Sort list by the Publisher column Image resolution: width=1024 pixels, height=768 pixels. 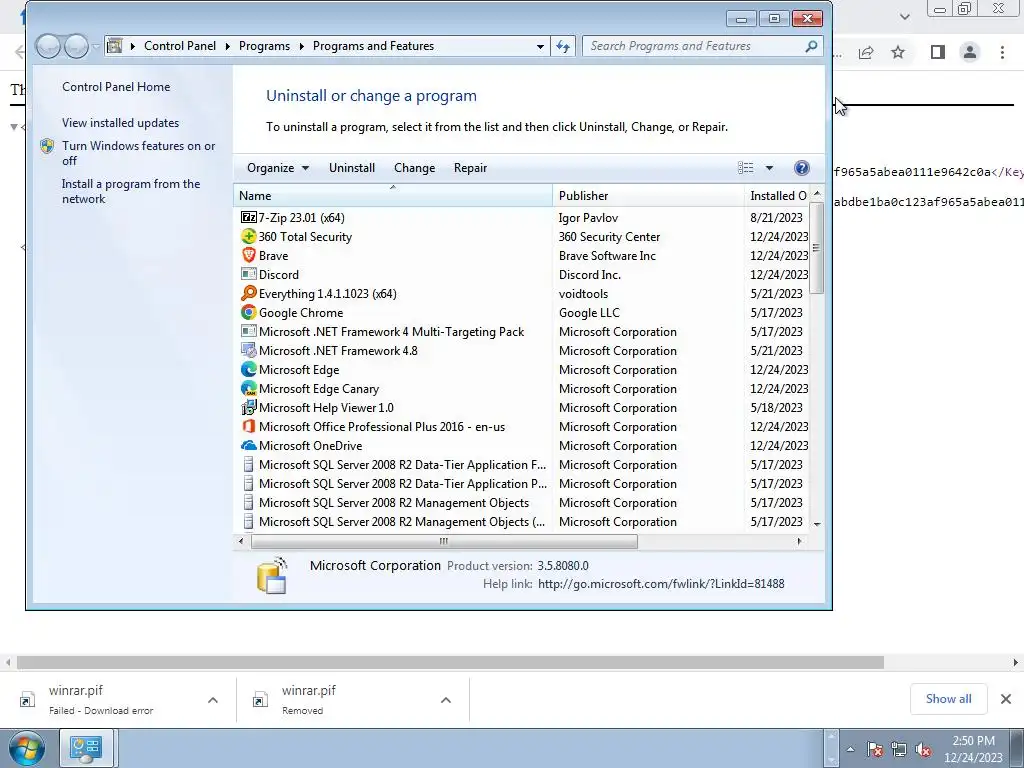pos(648,195)
